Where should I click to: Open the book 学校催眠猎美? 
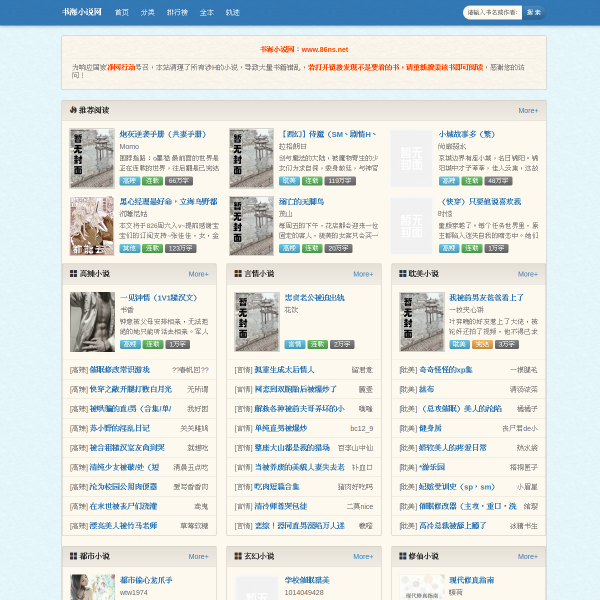pos(307,580)
